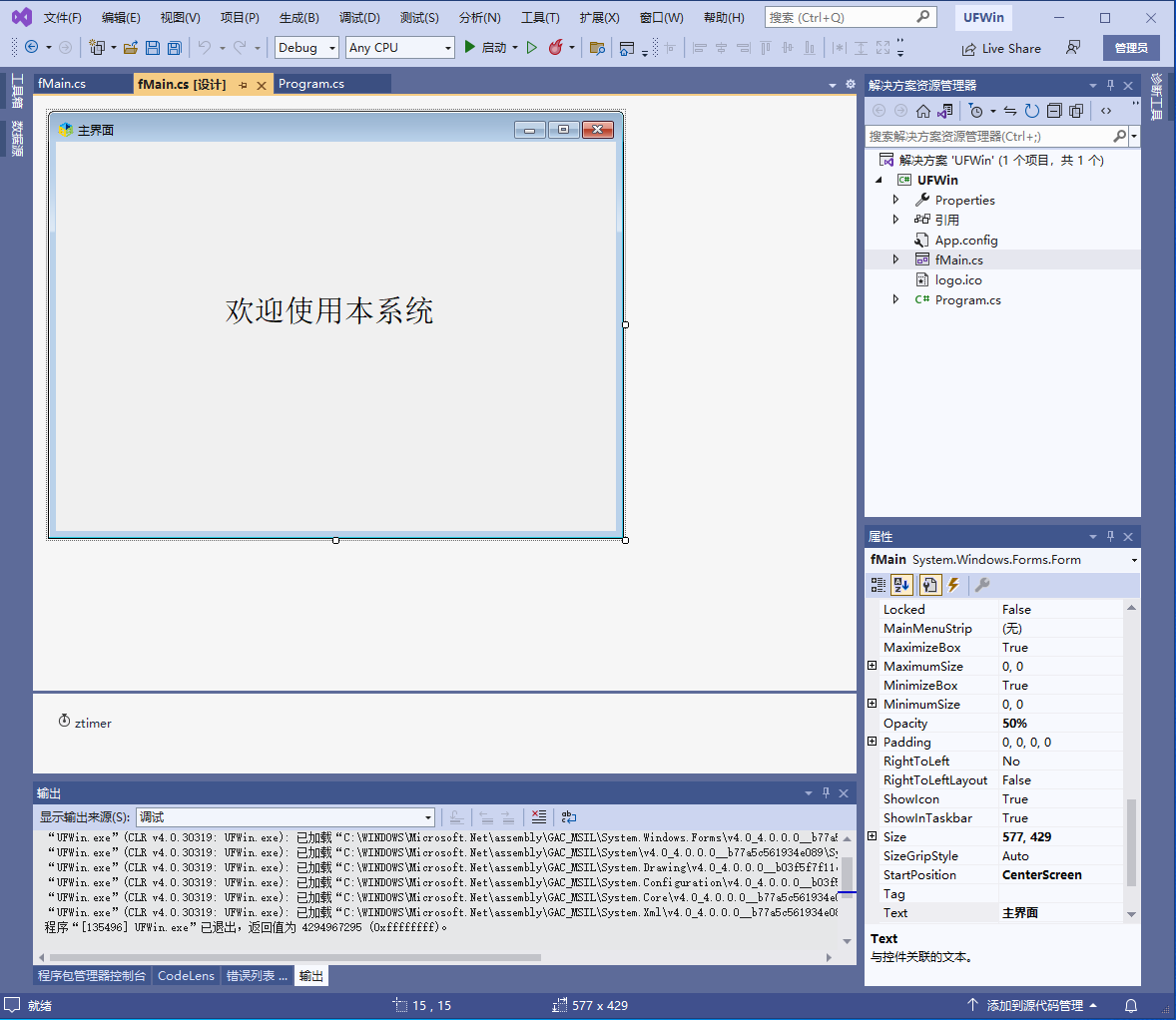This screenshot has width=1176, height=1020.
Task: Clear all output with the red X icon
Action: (x=538, y=816)
